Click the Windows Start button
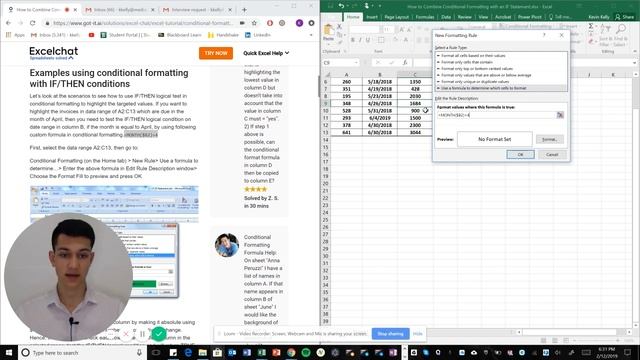This screenshot has width=640, height=360. click(9, 352)
